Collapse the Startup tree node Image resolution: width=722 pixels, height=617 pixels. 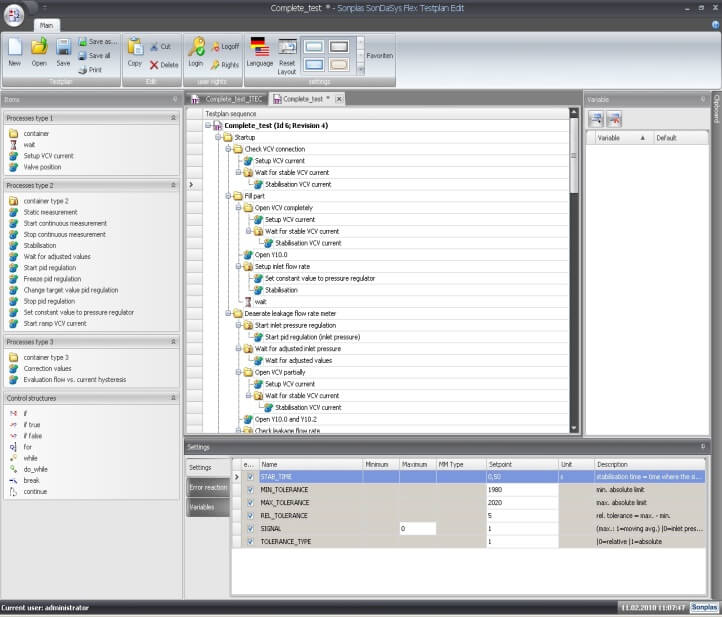(x=217, y=137)
